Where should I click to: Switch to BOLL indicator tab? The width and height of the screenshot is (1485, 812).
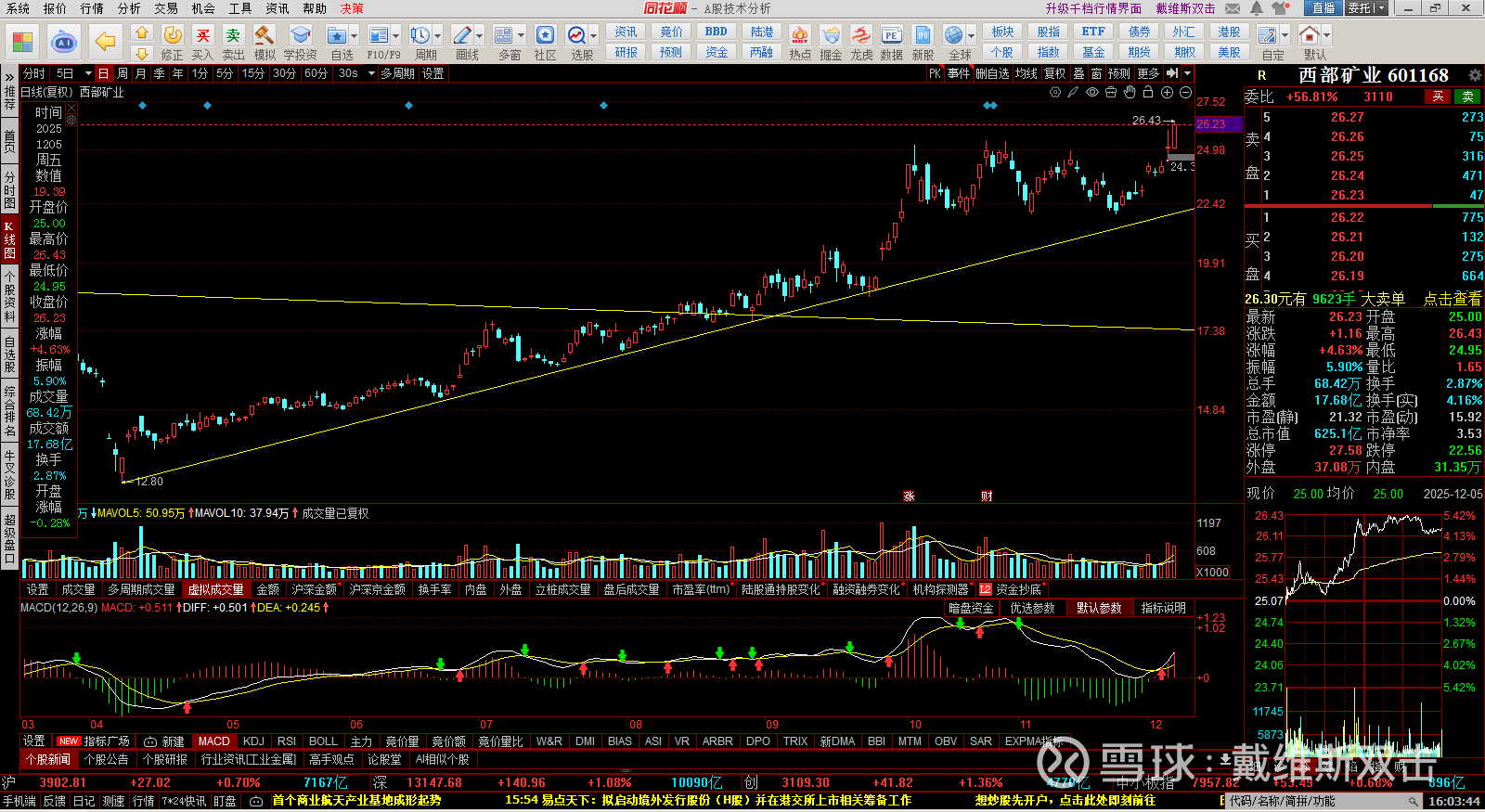pyautogui.click(x=323, y=741)
